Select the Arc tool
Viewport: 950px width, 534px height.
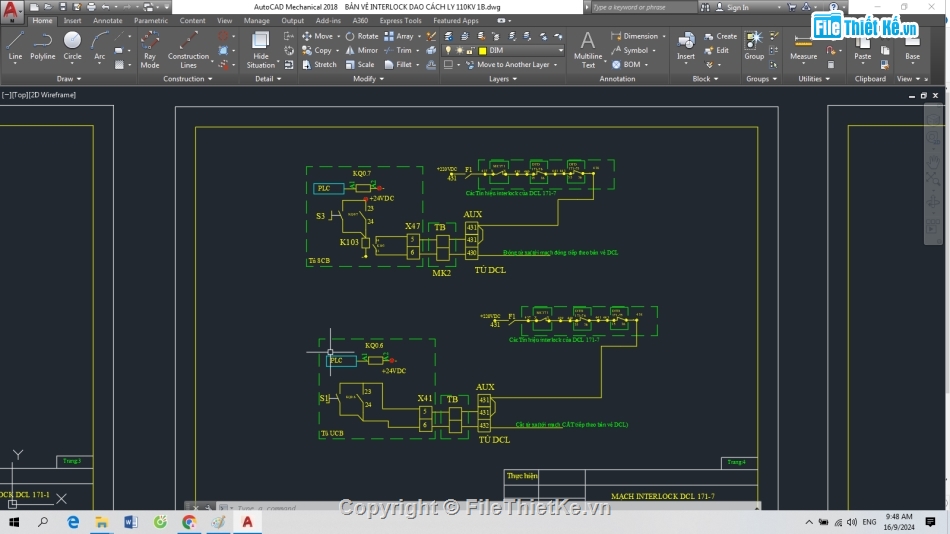point(99,46)
